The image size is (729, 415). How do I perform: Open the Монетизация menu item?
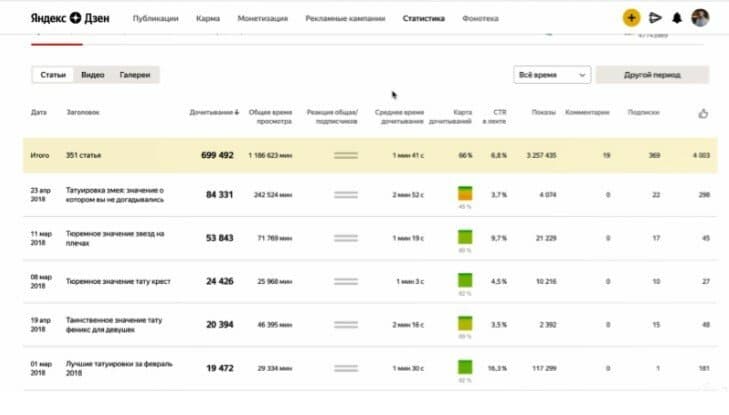tap(263, 19)
